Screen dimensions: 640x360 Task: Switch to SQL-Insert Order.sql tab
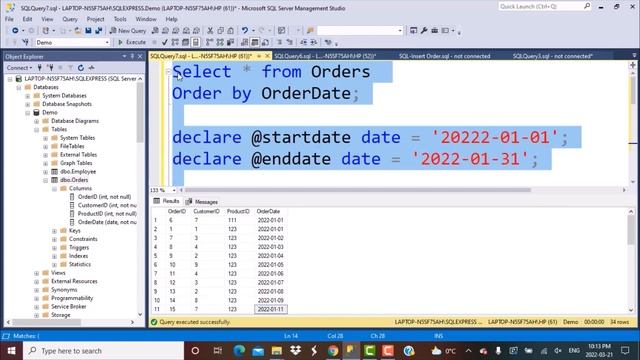click(x=444, y=56)
